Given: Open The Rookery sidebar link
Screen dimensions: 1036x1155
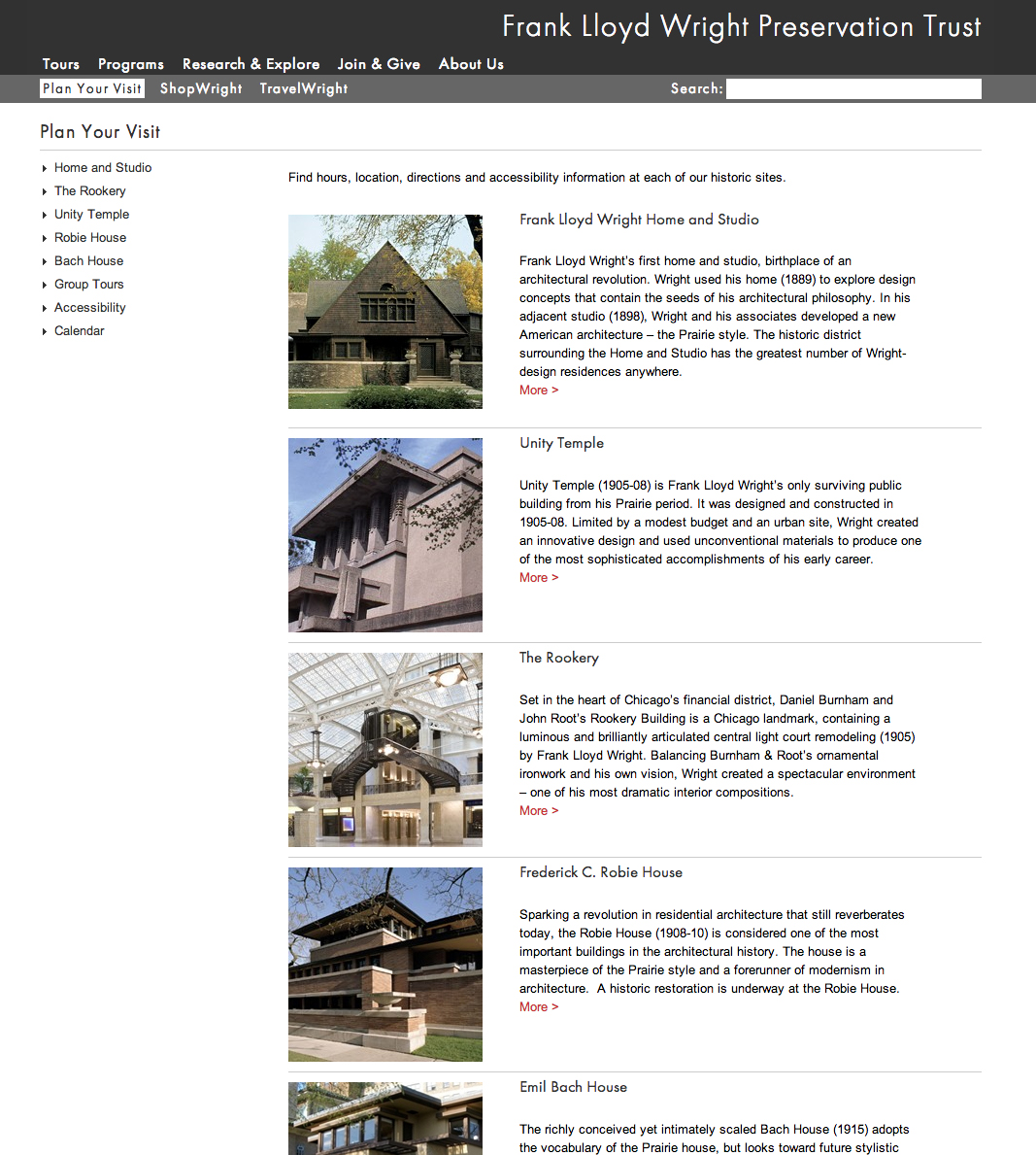Looking at the screenshot, I should [x=90, y=190].
